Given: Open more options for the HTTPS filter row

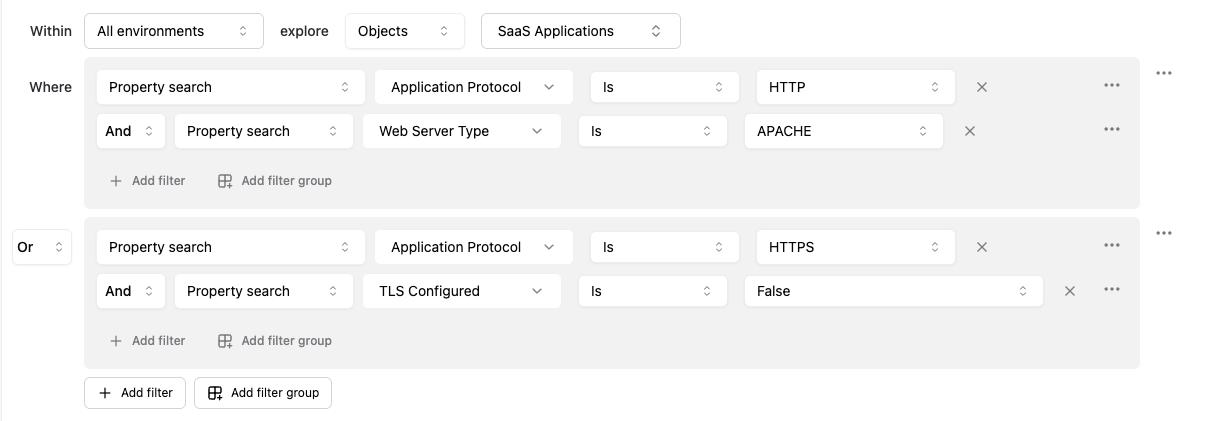Looking at the screenshot, I should pos(1111,246).
